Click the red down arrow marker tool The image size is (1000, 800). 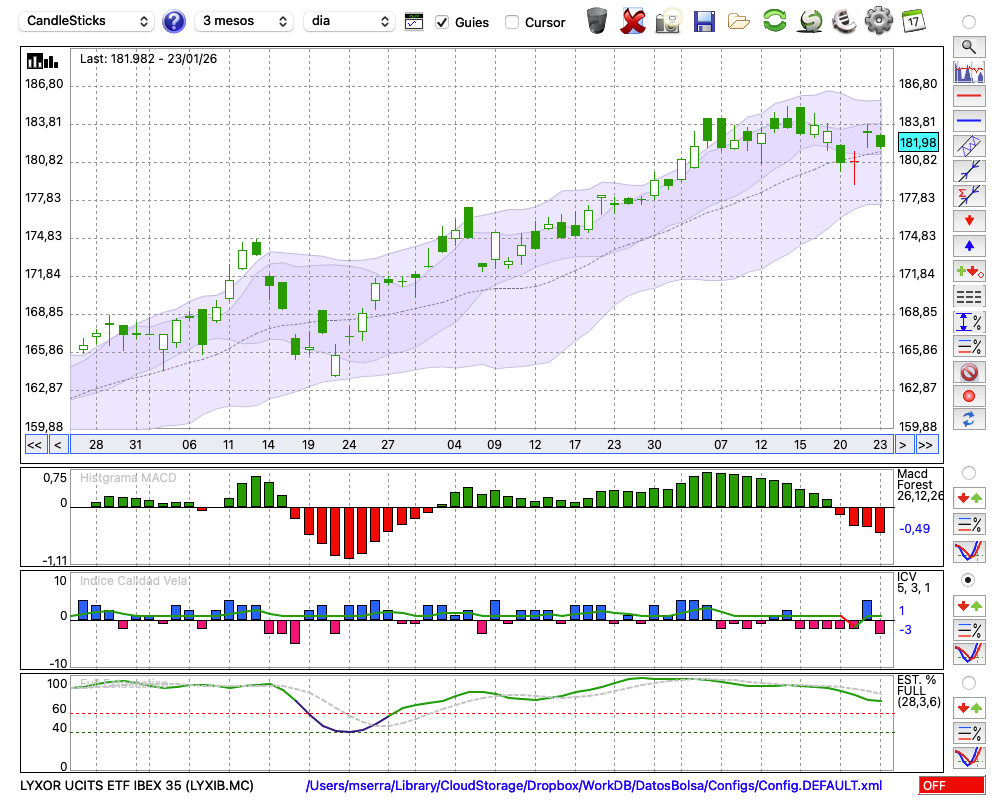969,221
